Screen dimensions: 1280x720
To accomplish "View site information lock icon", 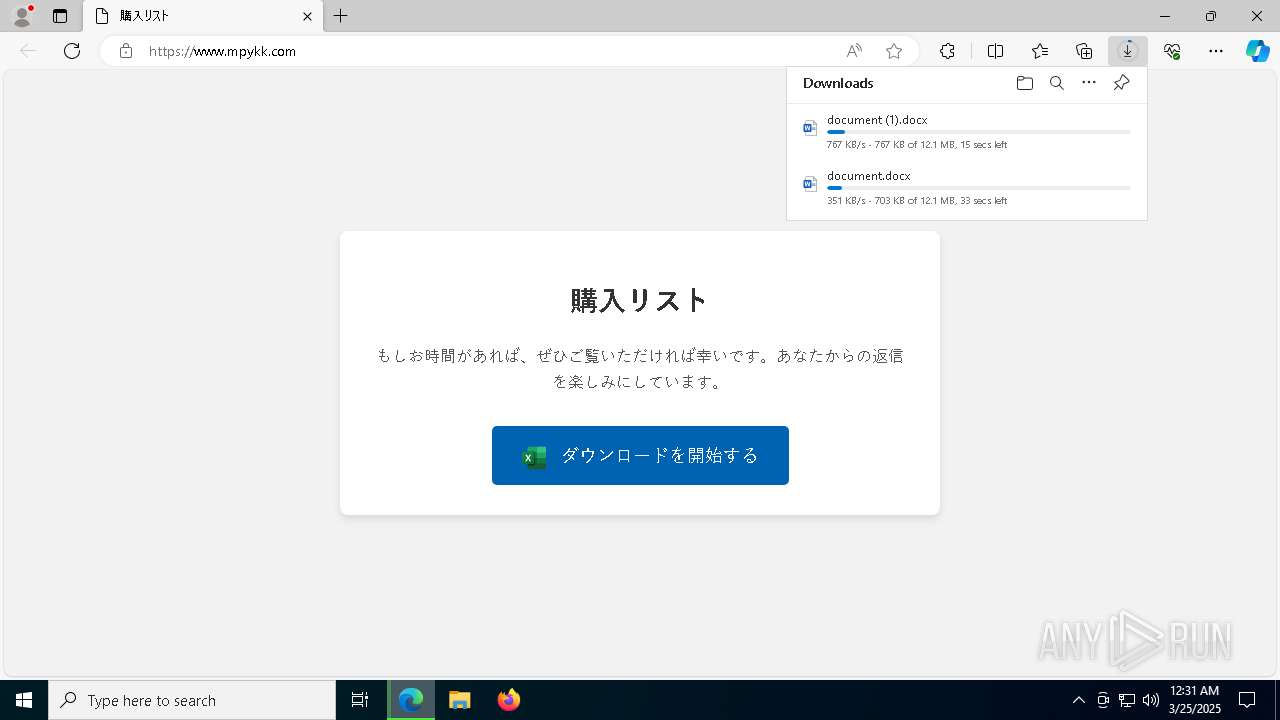I will tap(126, 51).
